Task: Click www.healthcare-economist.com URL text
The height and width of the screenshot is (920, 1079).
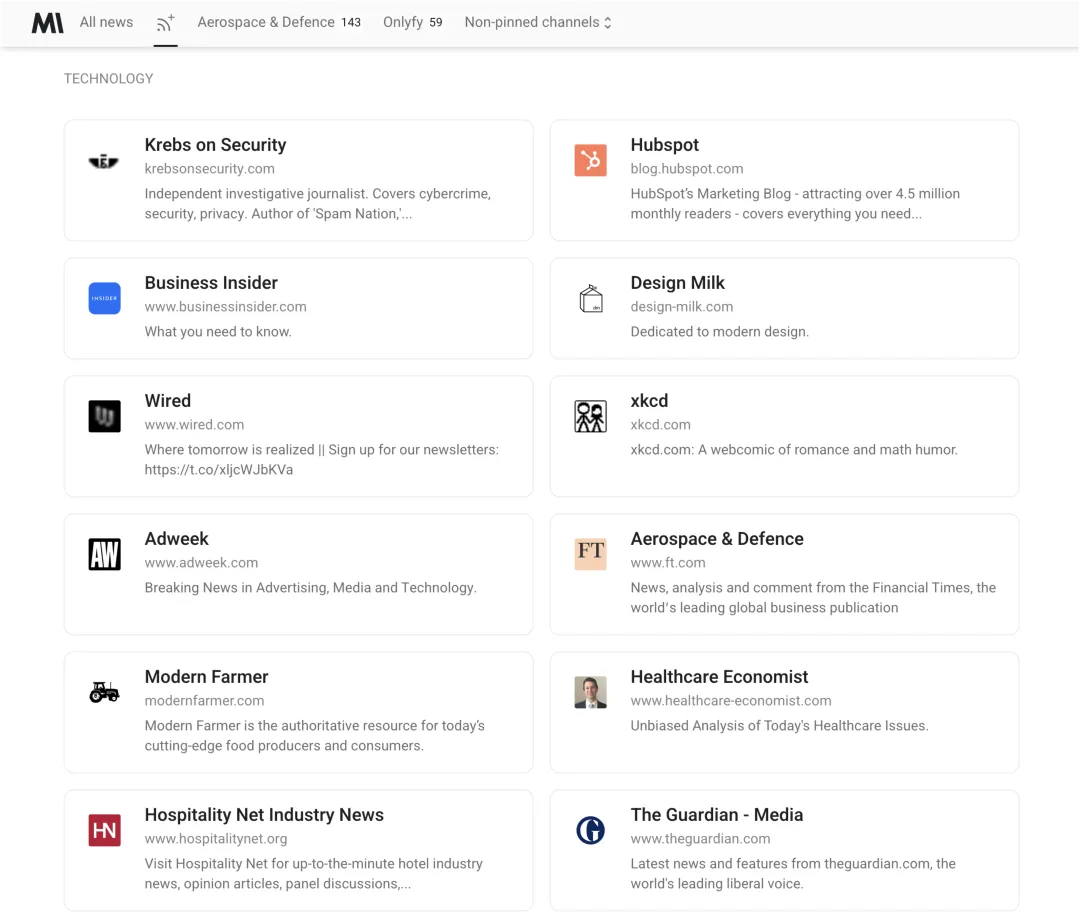Action: (x=731, y=700)
